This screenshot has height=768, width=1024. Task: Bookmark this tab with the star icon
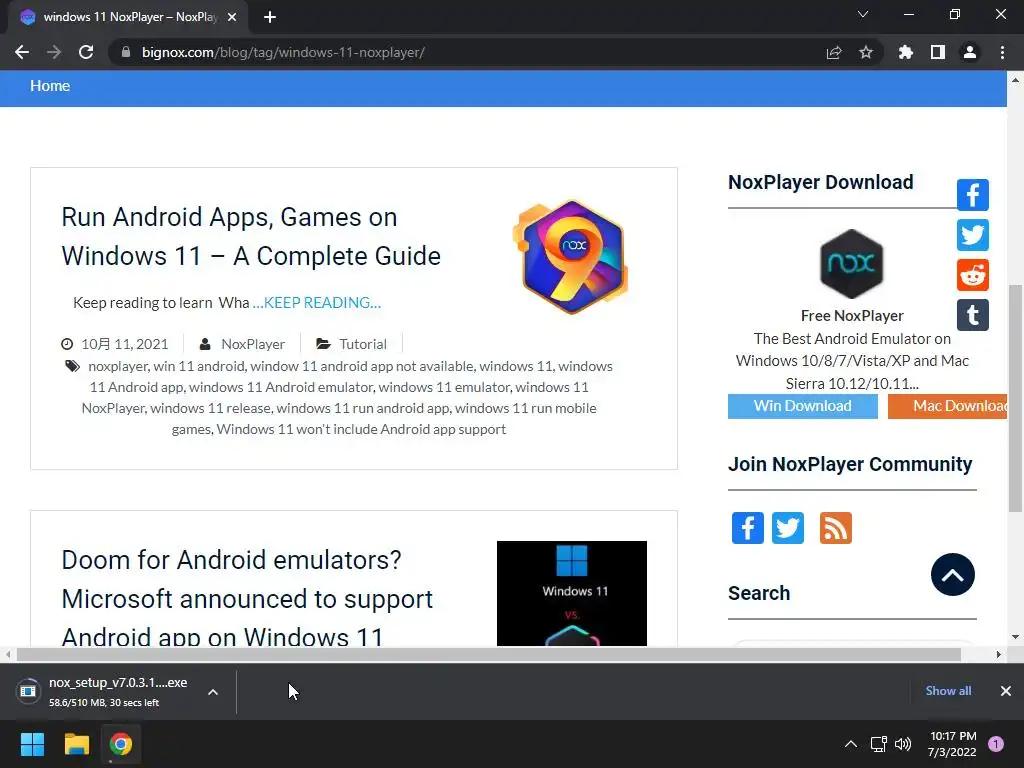point(866,52)
